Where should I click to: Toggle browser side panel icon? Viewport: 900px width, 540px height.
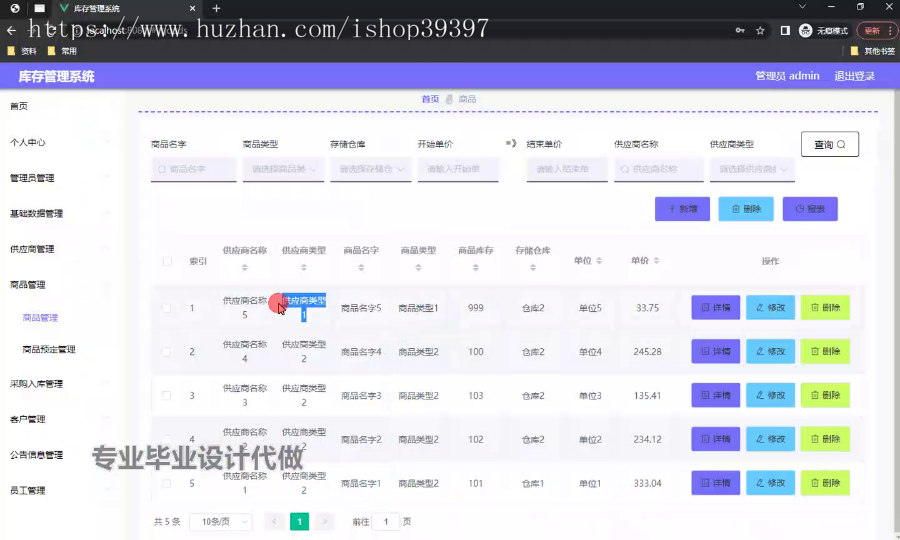(x=785, y=30)
